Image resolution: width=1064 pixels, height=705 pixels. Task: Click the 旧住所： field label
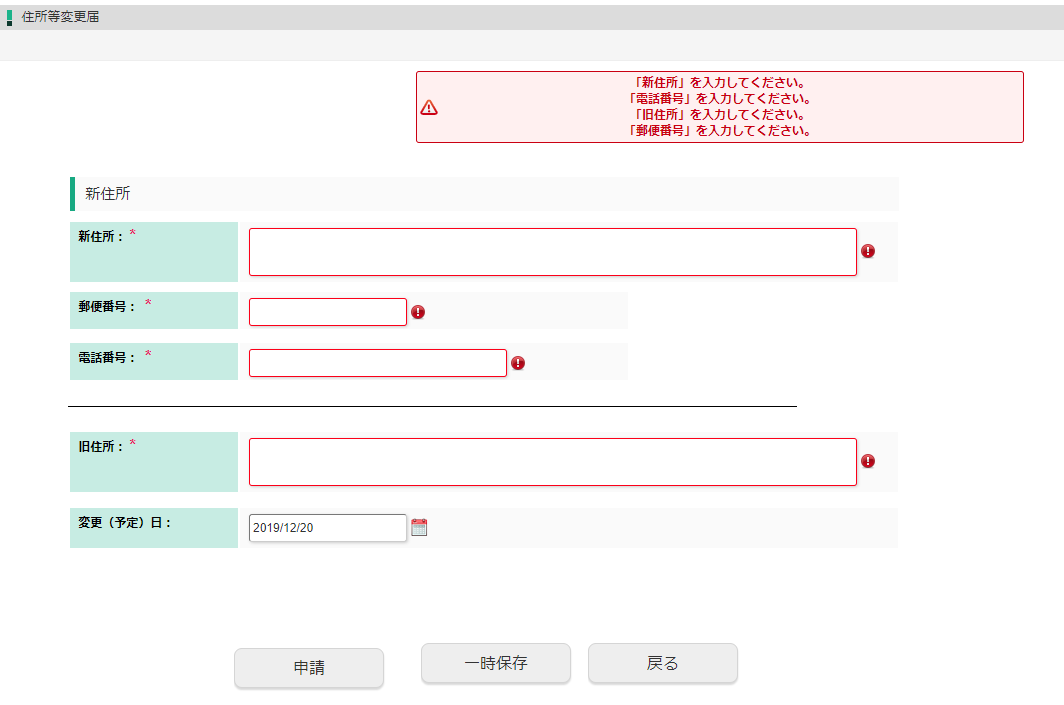[x=101, y=446]
